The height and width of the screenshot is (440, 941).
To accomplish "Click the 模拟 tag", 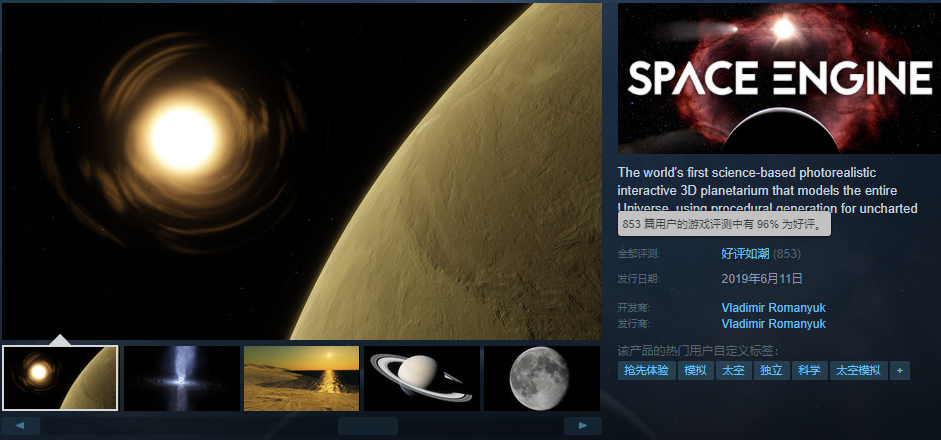I will [x=696, y=370].
